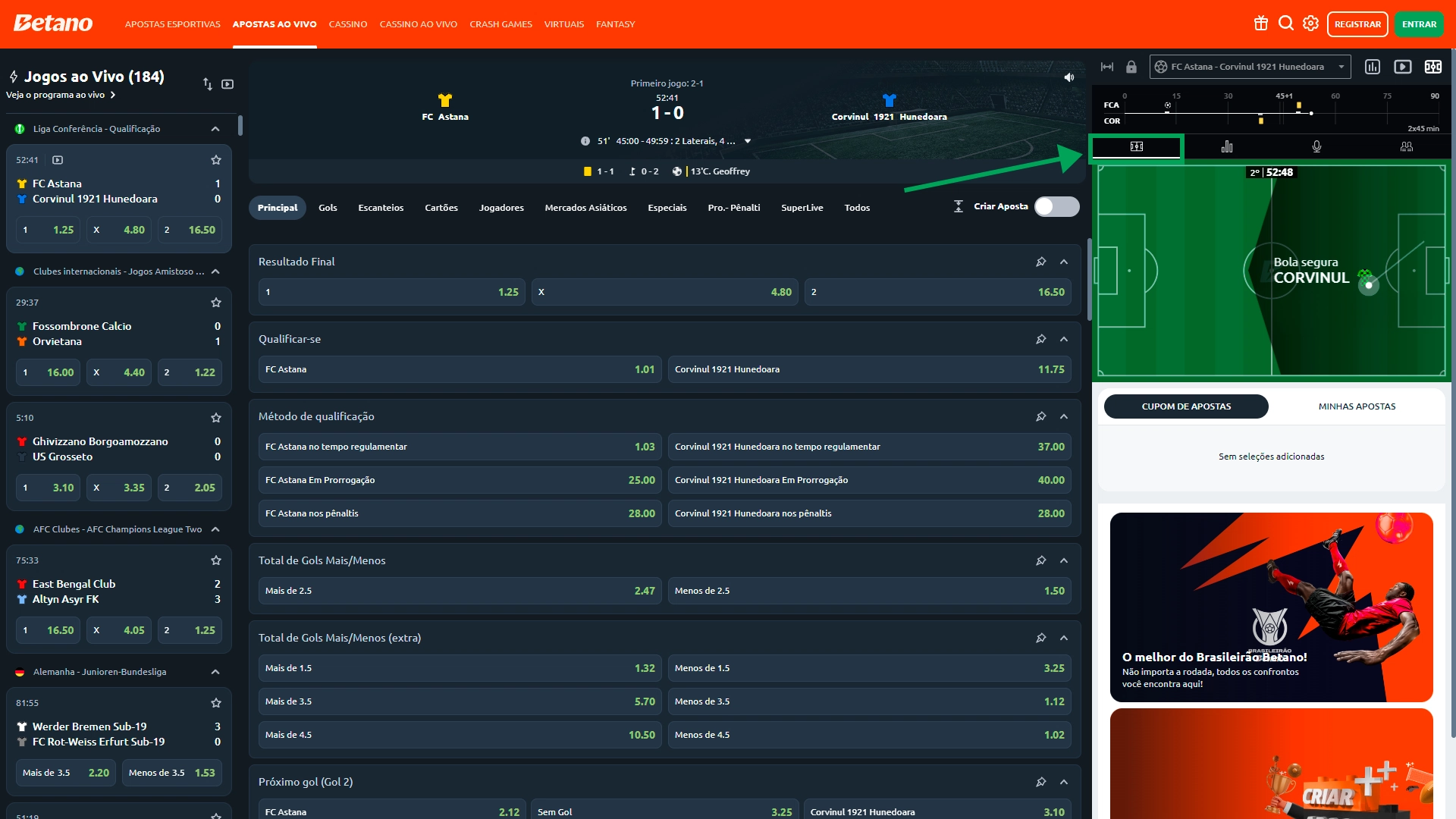This screenshot has width=1456, height=819.
Task: Favorite the FC Astana match with star
Action: 216,160
